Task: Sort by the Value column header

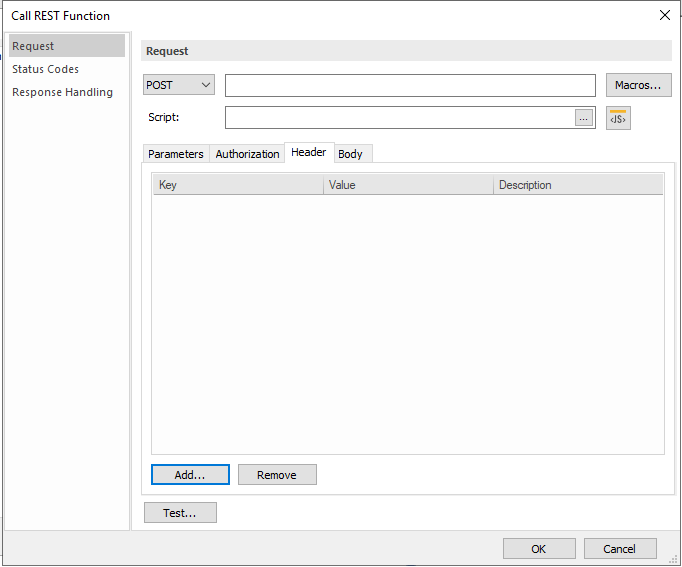Action: tap(408, 185)
